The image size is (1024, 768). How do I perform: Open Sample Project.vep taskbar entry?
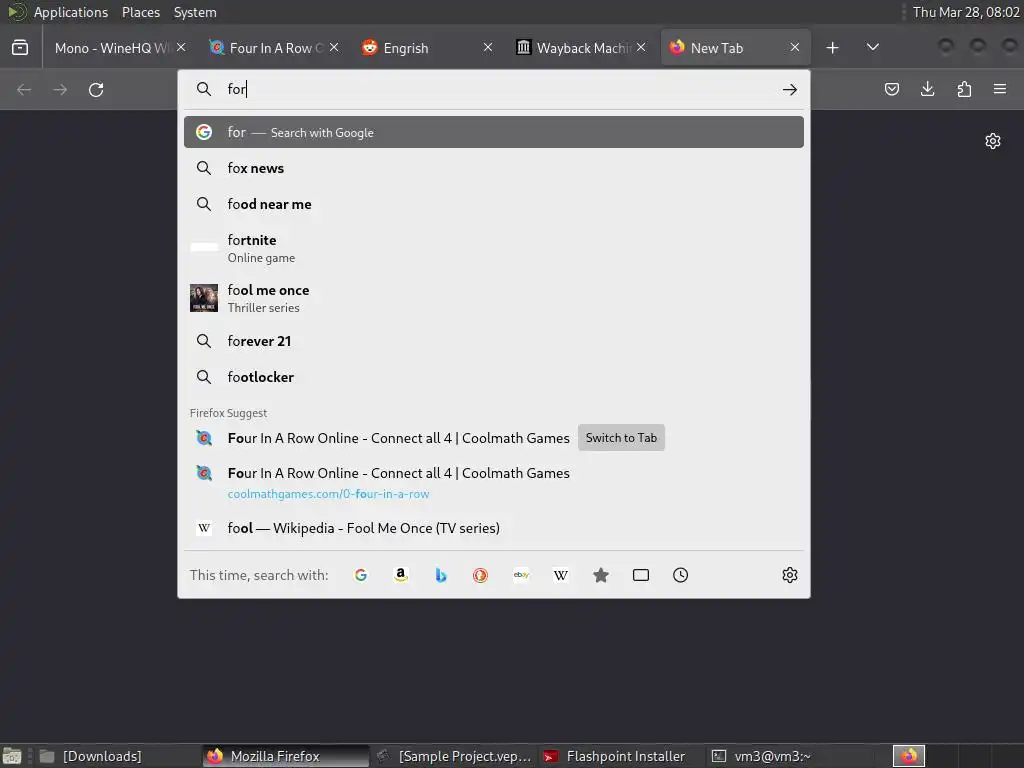(x=455, y=756)
